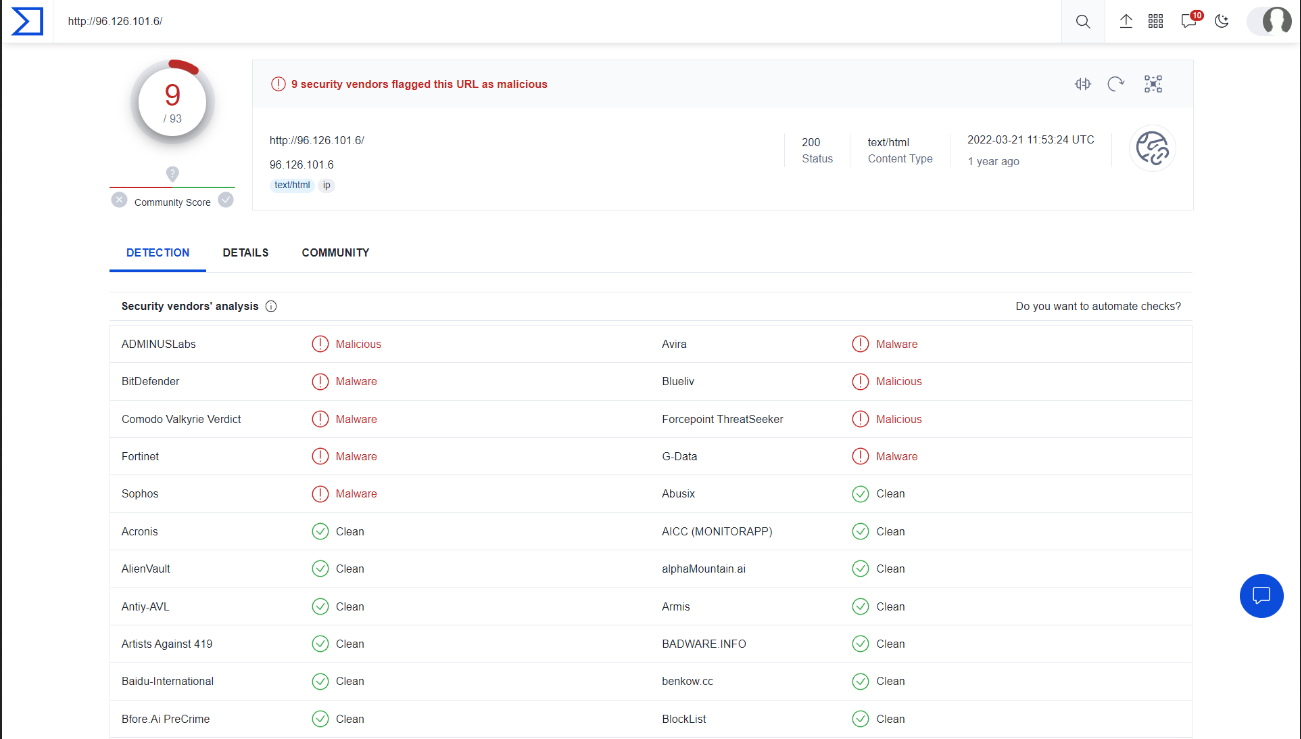Click BlockList clean checkmark icon
This screenshot has height=739, width=1301.
tap(860, 719)
